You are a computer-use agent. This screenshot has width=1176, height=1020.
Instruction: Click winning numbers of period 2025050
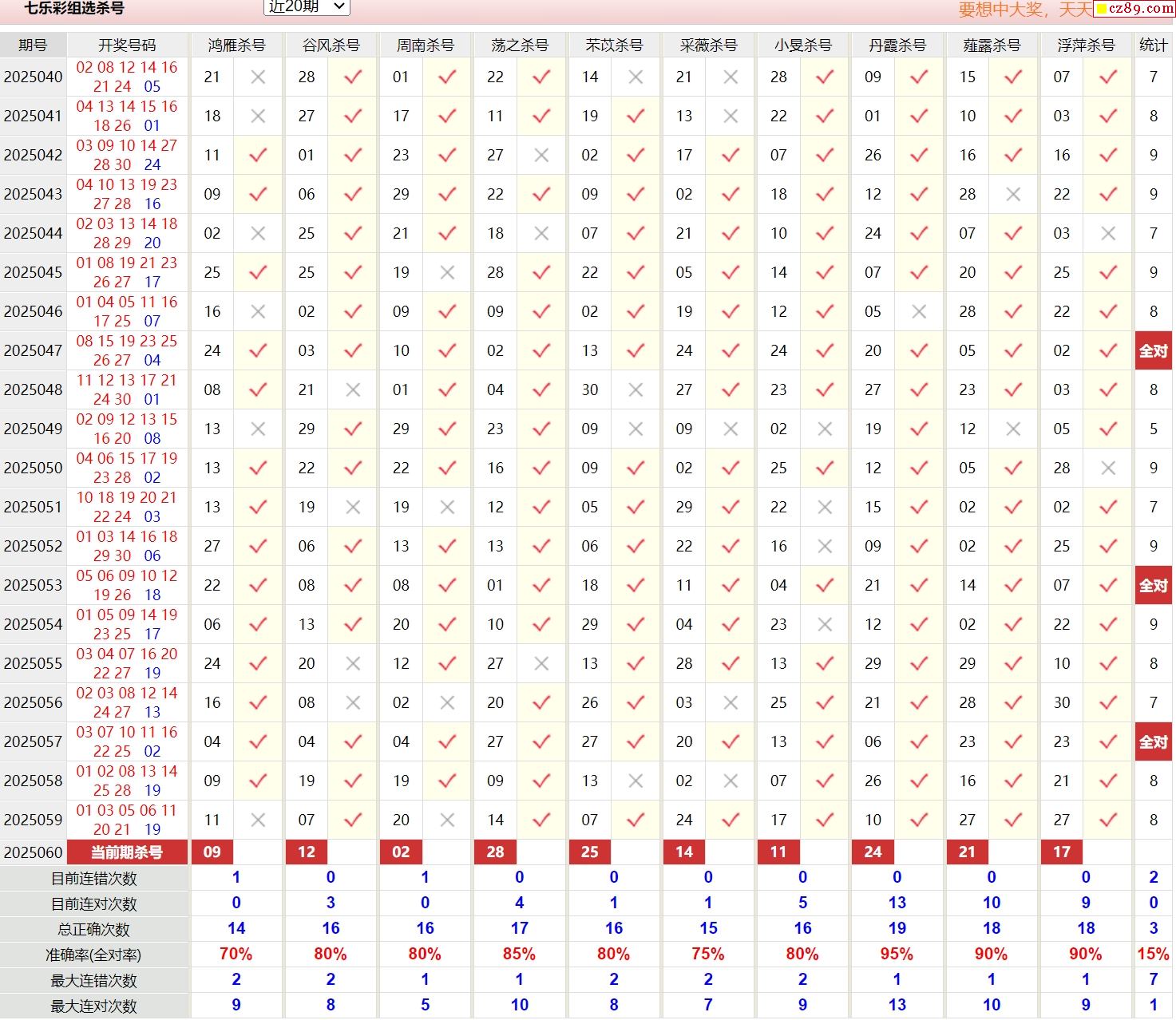pos(127,468)
